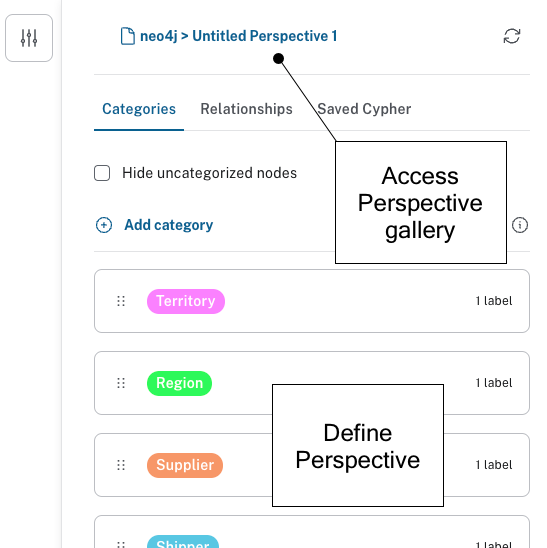
Task: Select the pink Territory category tag
Action: 186,301
